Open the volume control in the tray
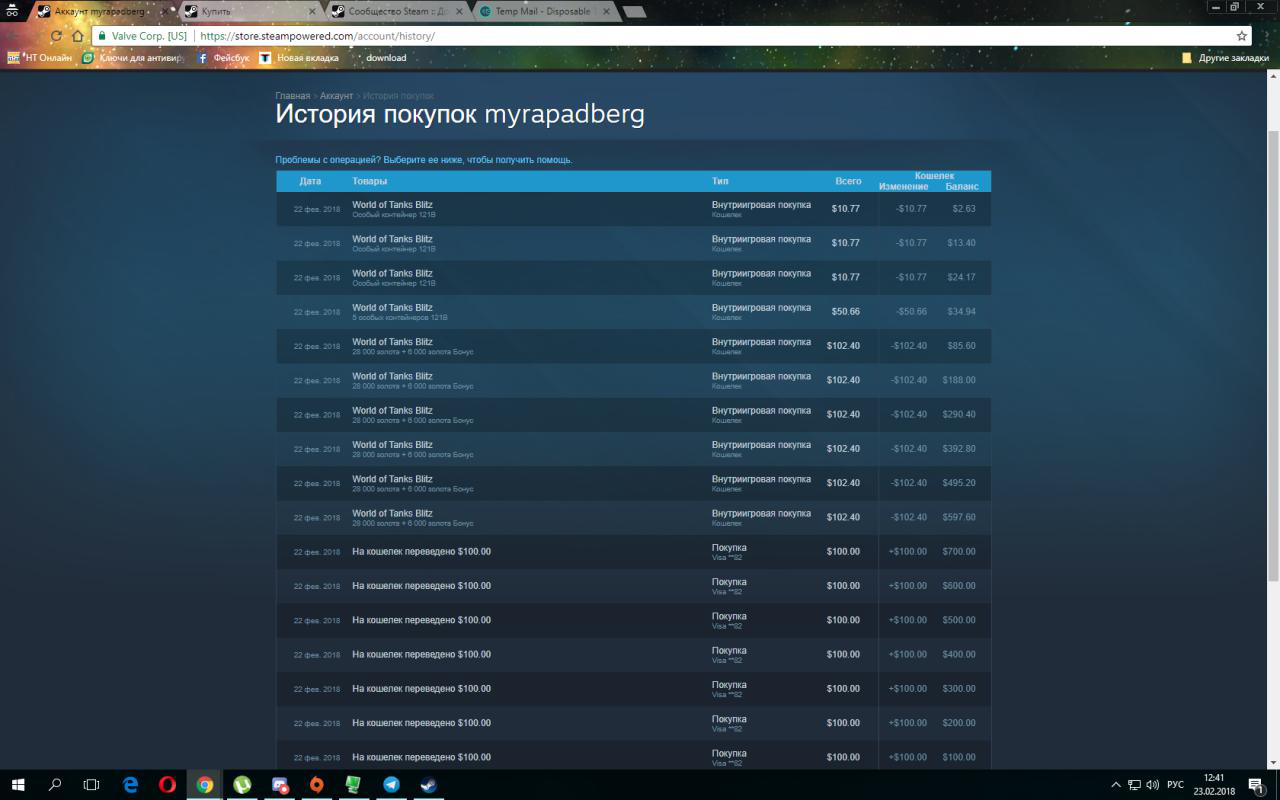This screenshot has height=800, width=1280. (1152, 785)
